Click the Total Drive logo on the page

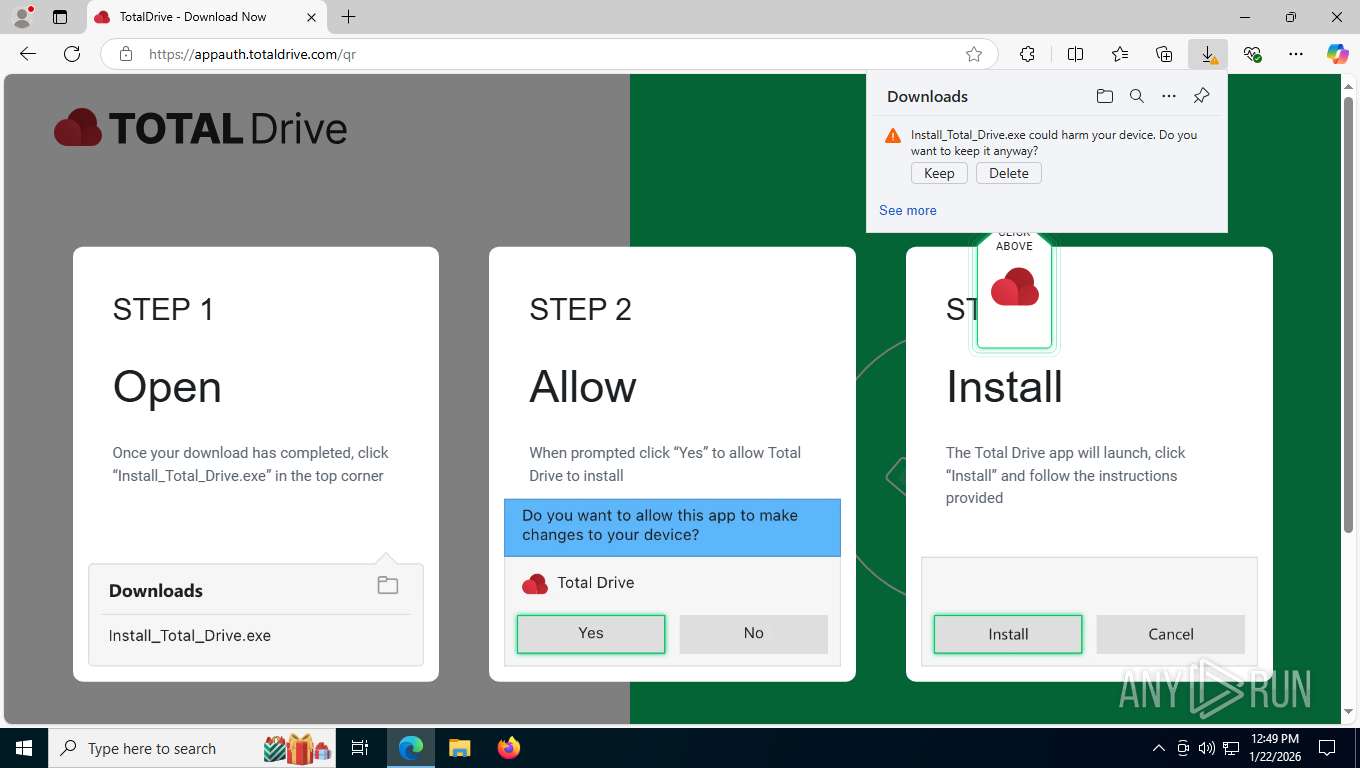pos(200,129)
